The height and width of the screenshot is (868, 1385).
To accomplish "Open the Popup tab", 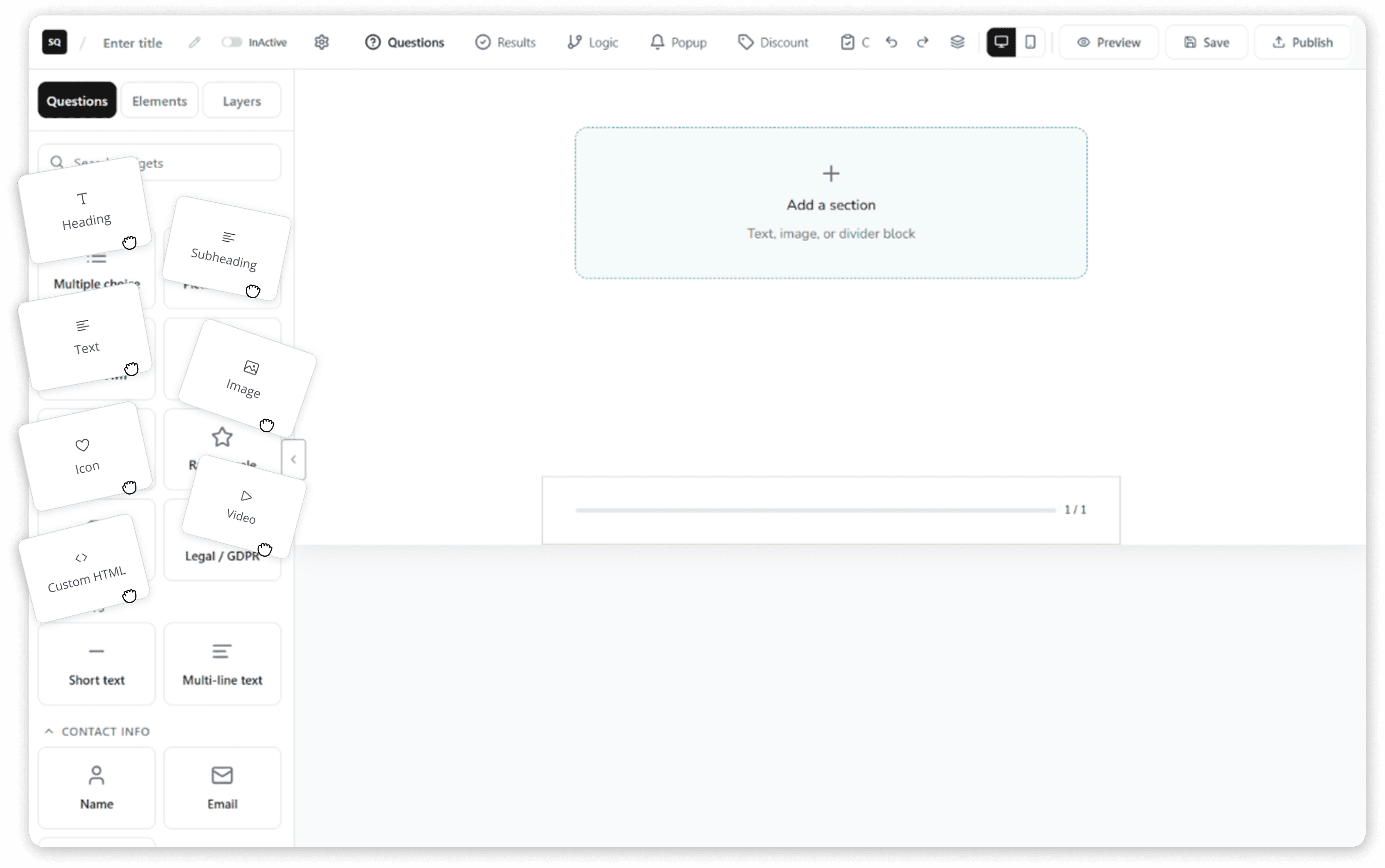I will tap(678, 42).
